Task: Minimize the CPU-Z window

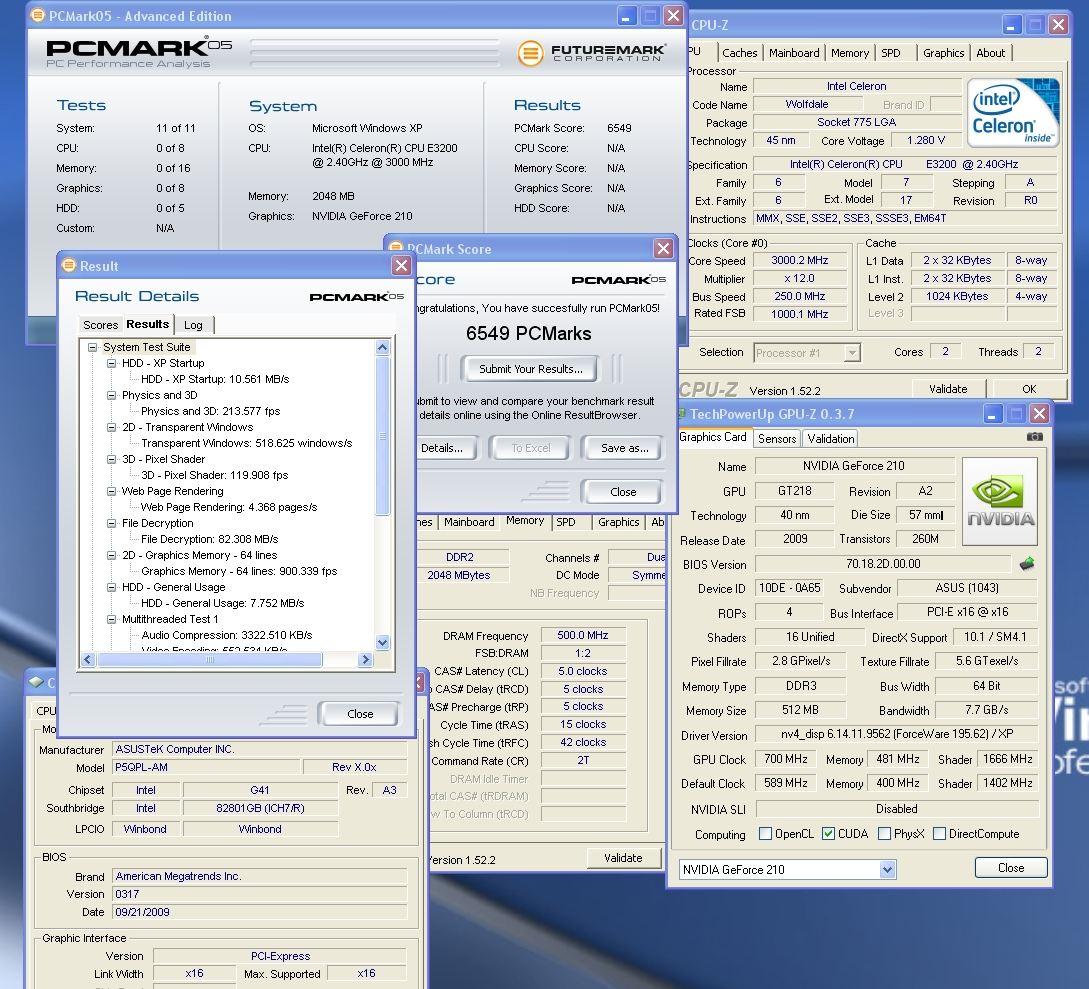Action: (x=1011, y=25)
